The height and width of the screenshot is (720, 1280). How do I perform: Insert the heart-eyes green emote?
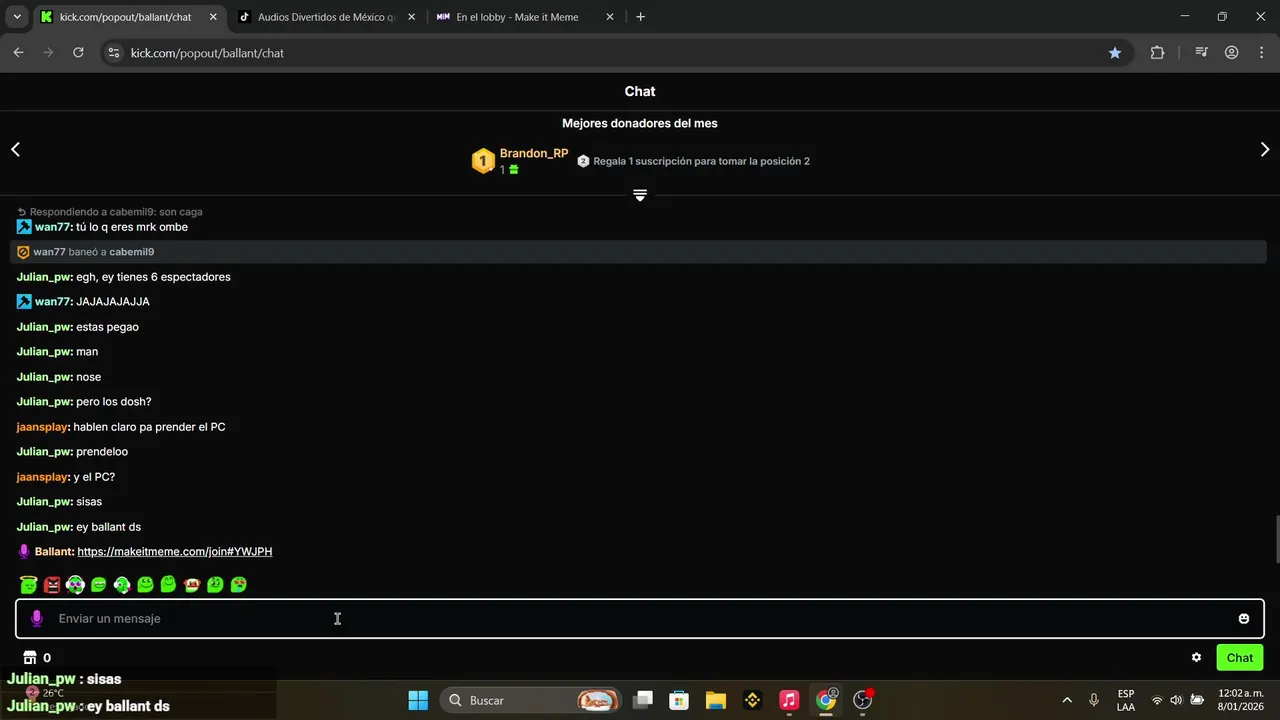tap(238, 584)
